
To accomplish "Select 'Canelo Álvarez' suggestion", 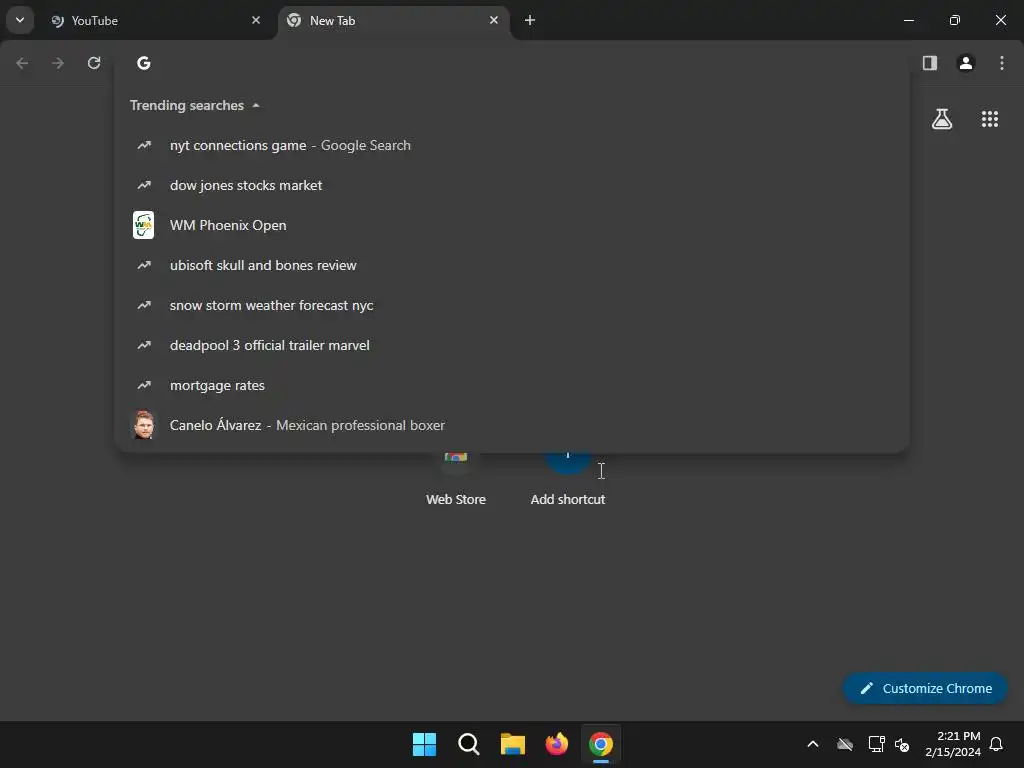I will pyautogui.click(x=512, y=425).
